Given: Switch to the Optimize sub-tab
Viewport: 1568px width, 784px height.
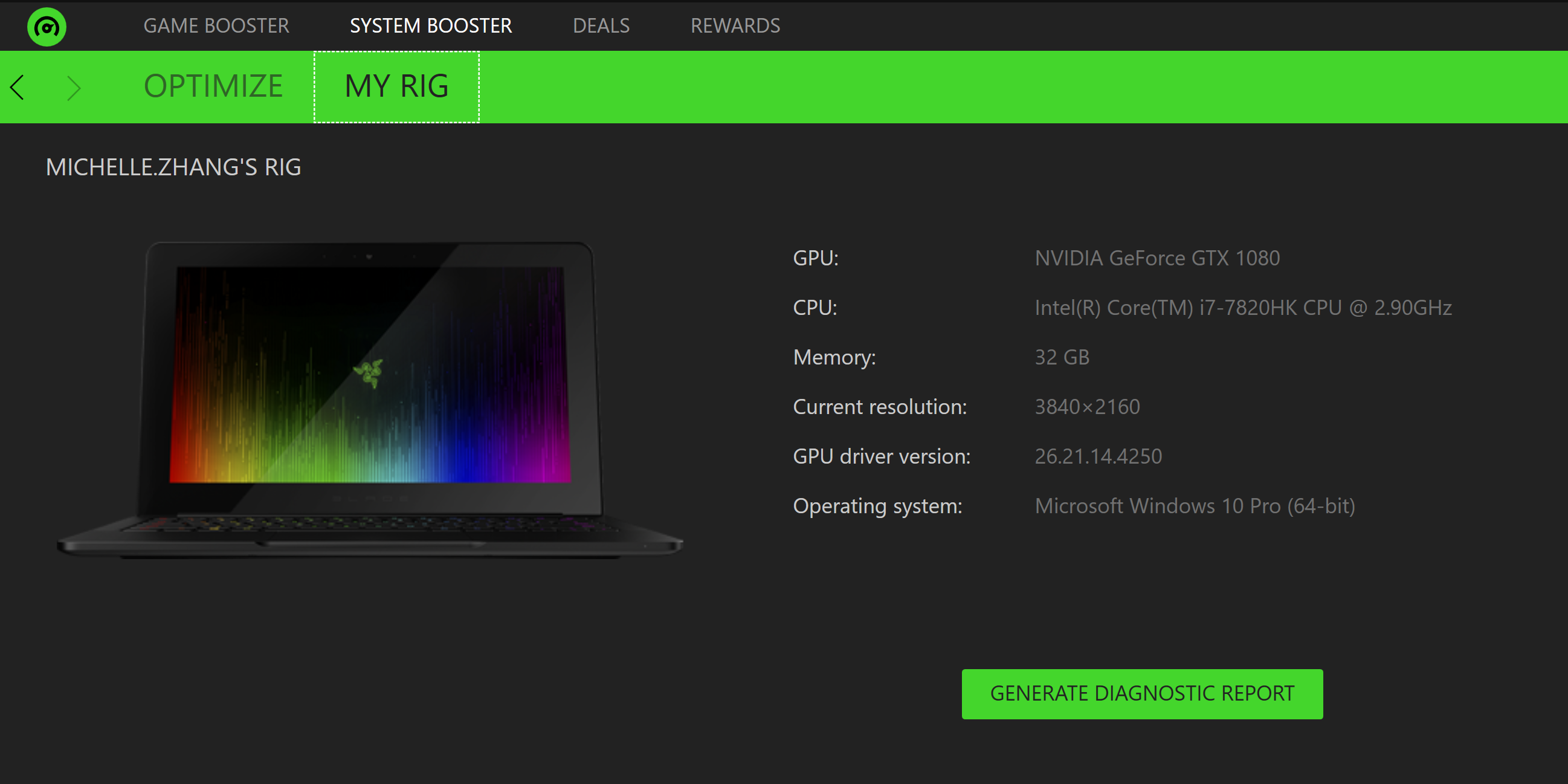Looking at the screenshot, I should [213, 86].
